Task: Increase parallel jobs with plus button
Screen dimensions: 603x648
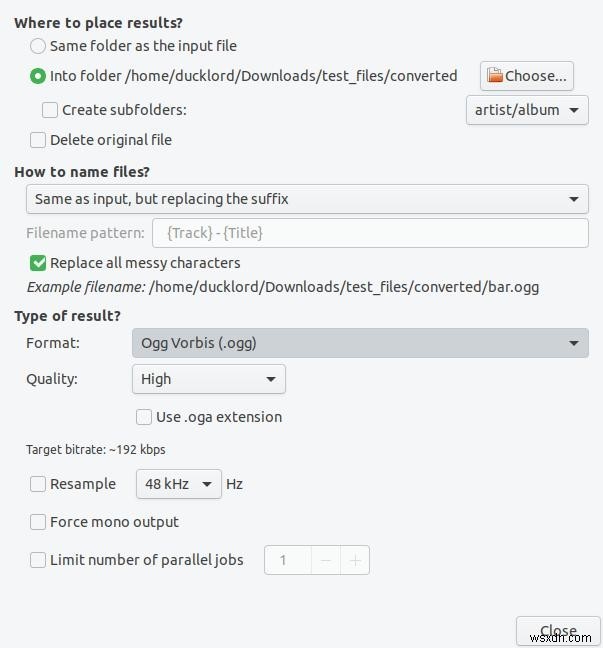Action: (355, 560)
